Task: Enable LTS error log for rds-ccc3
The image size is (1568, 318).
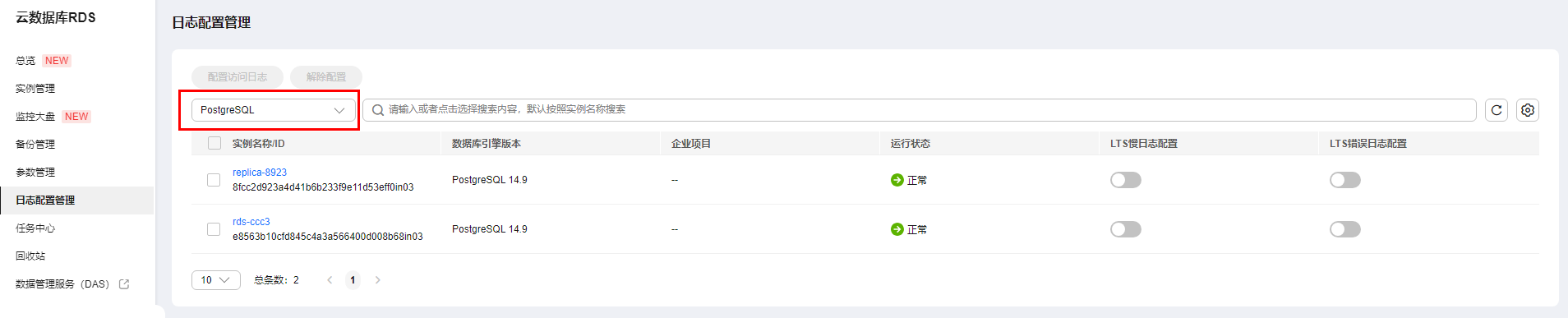Action: click(1345, 229)
